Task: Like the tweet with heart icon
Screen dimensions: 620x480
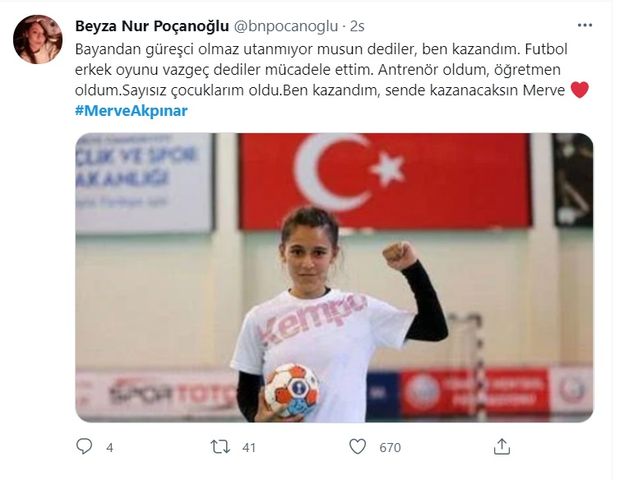Action: (x=357, y=446)
